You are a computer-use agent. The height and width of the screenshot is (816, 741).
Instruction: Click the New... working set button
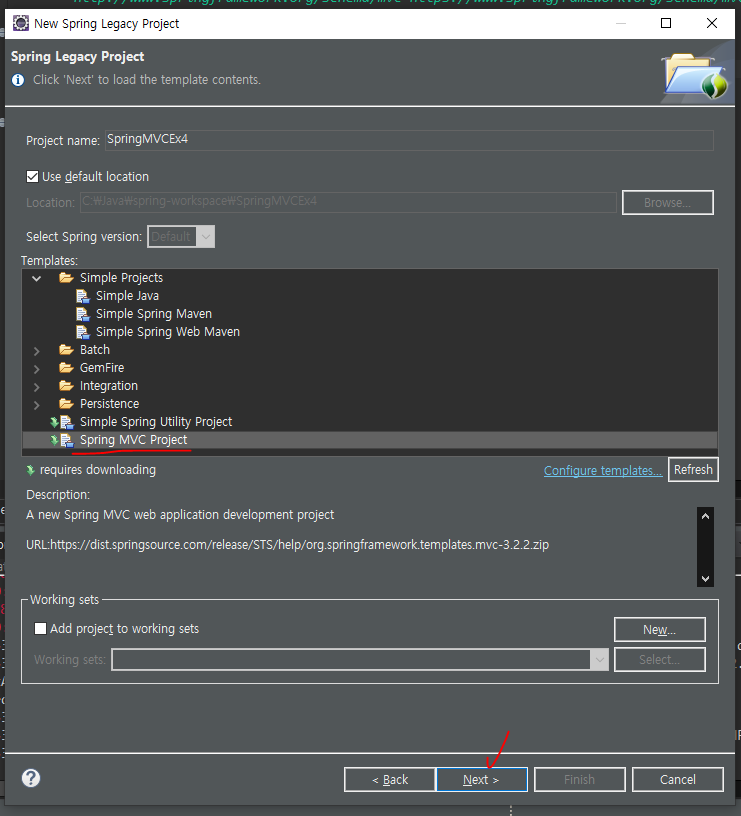tap(660, 630)
